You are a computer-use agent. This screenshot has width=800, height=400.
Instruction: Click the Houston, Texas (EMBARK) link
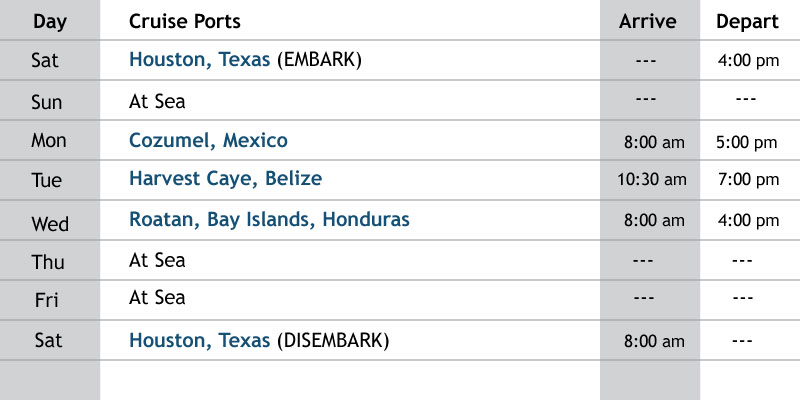tap(200, 60)
